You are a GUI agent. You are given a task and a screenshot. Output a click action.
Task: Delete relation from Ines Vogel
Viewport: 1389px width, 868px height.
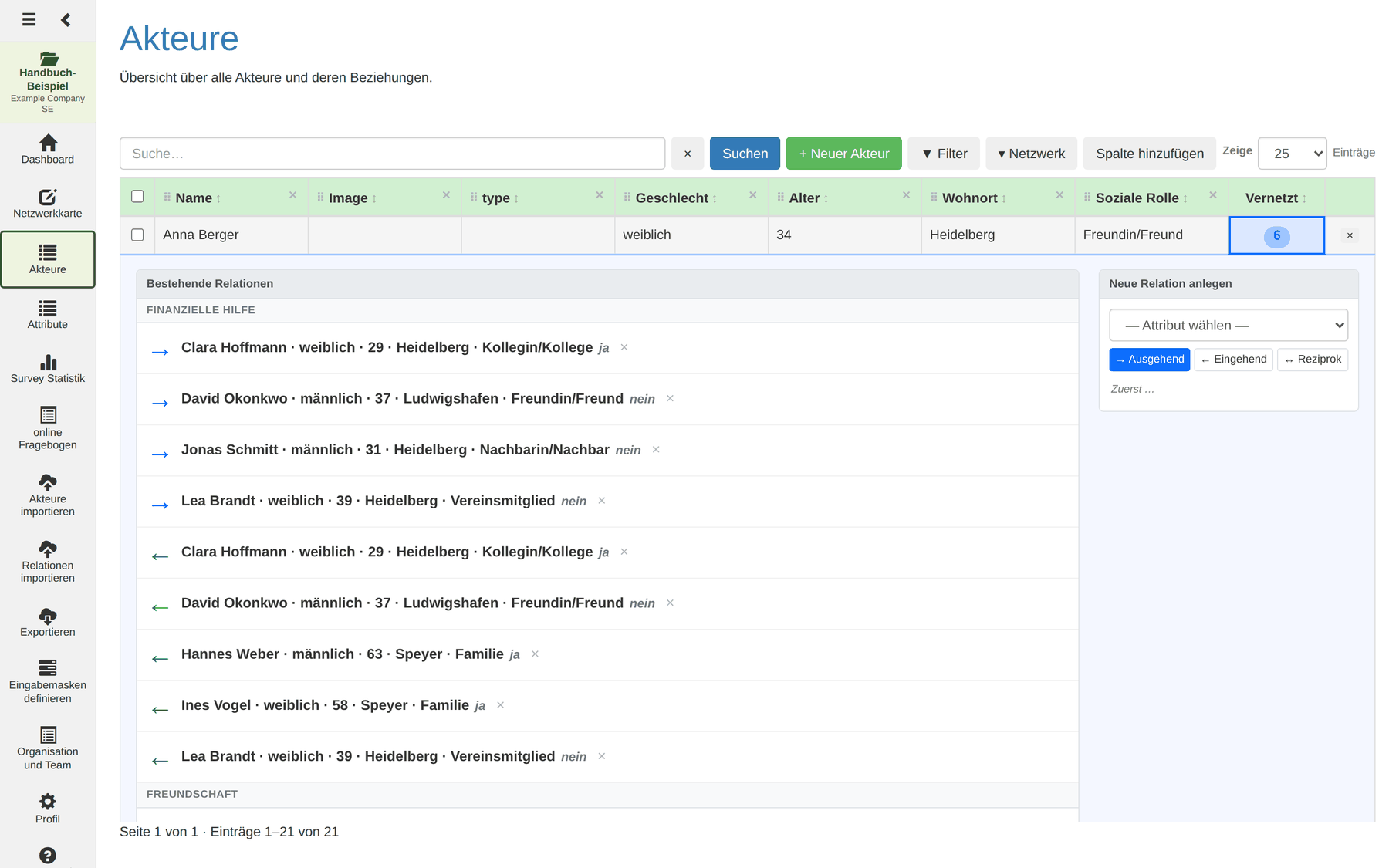(x=500, y=705)
